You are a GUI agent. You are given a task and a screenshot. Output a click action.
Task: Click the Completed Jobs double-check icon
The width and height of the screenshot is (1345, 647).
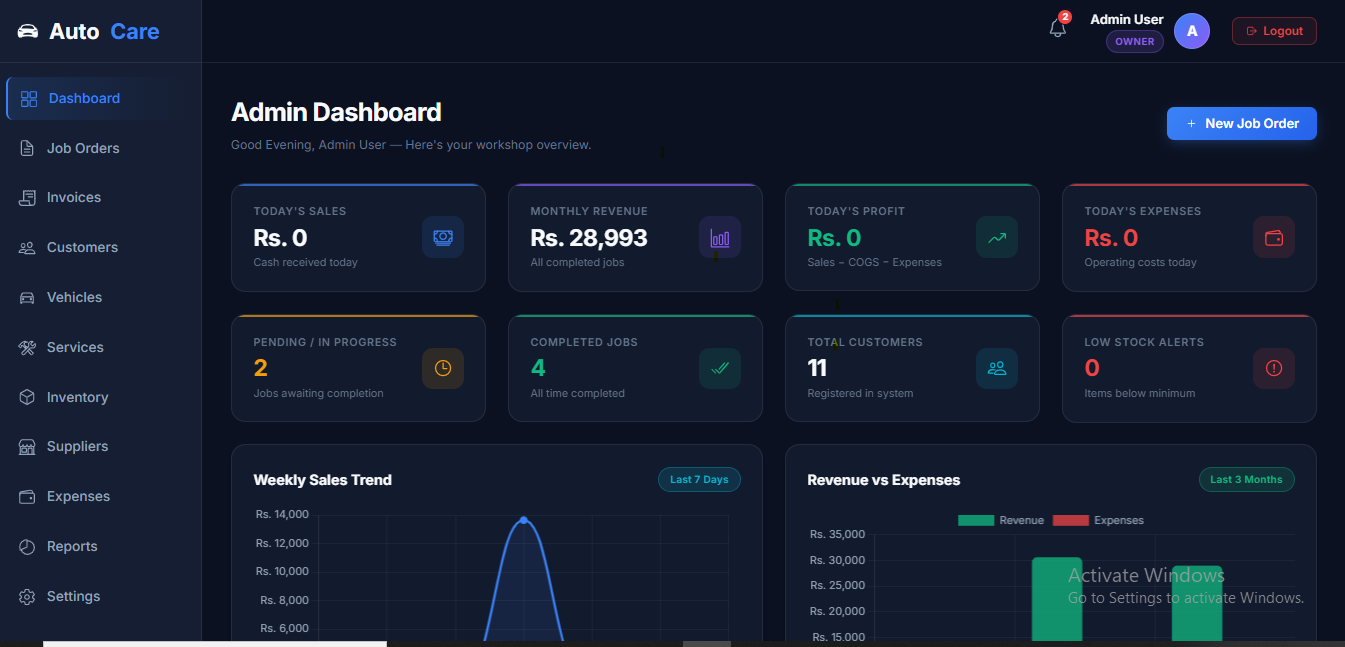(x=720, y=368)
